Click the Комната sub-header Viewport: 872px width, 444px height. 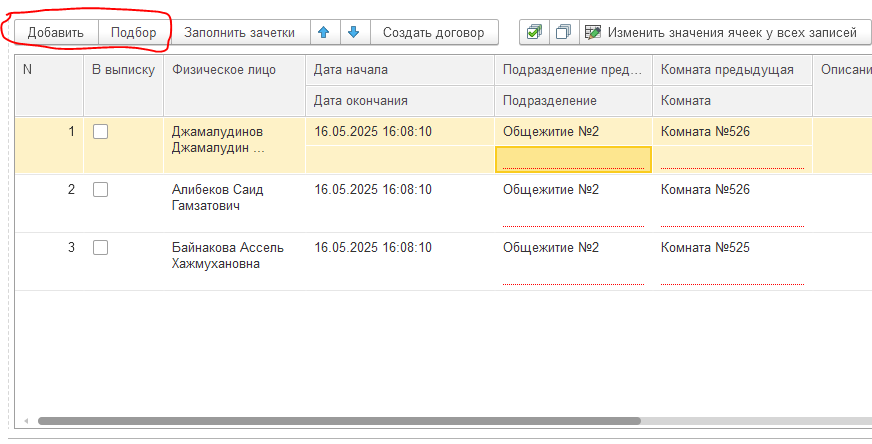click(732, 101)
